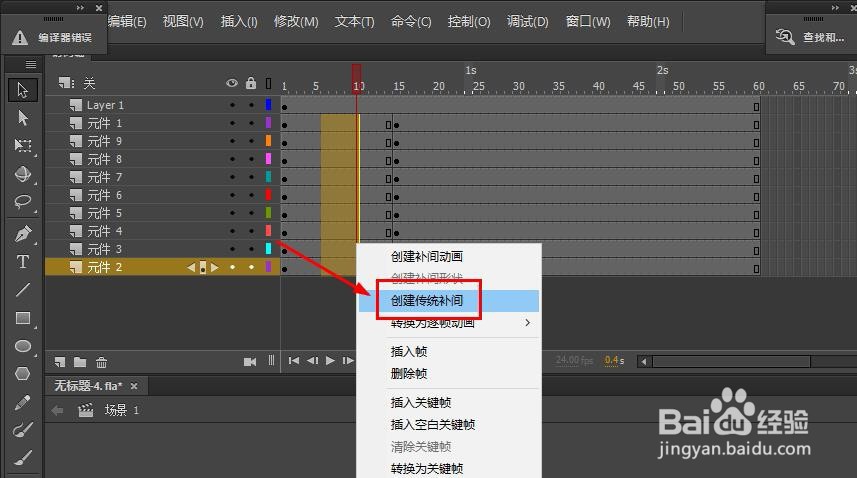Select the Subselection tool
857x478 pixels.
(x=22, y=117)
